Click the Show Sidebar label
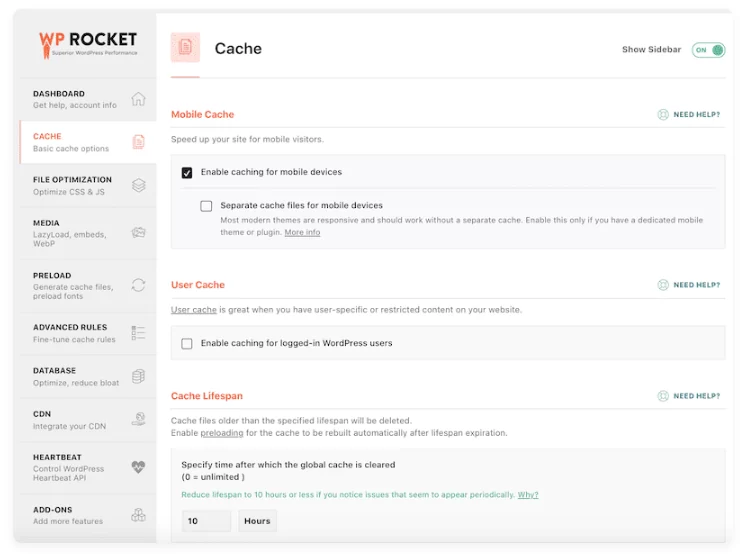The width and height of the screenshot is (747, 554). tap(651, 50)
